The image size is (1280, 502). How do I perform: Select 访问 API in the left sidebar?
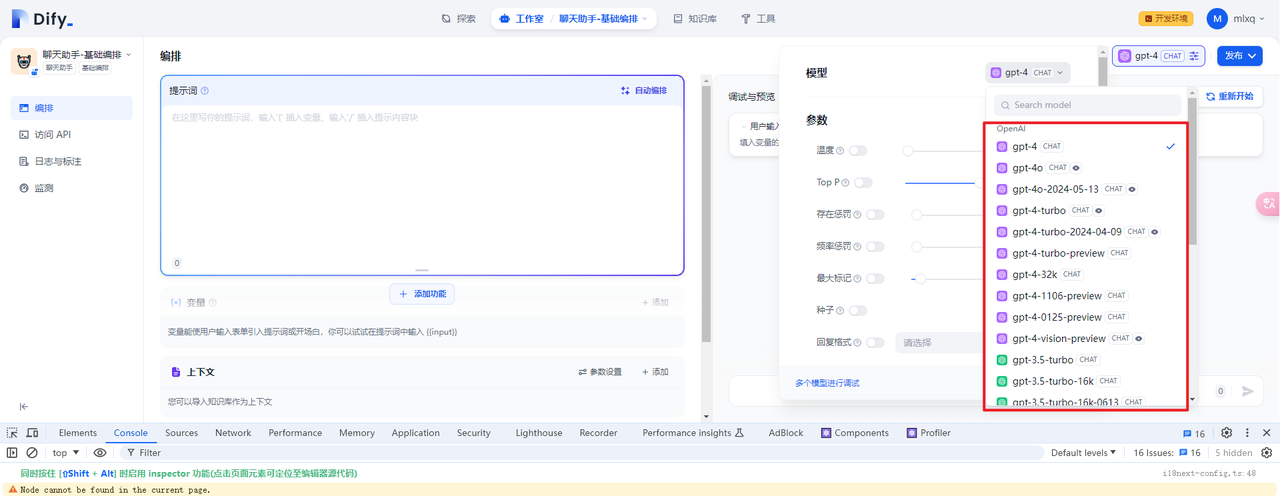point(72,135)
